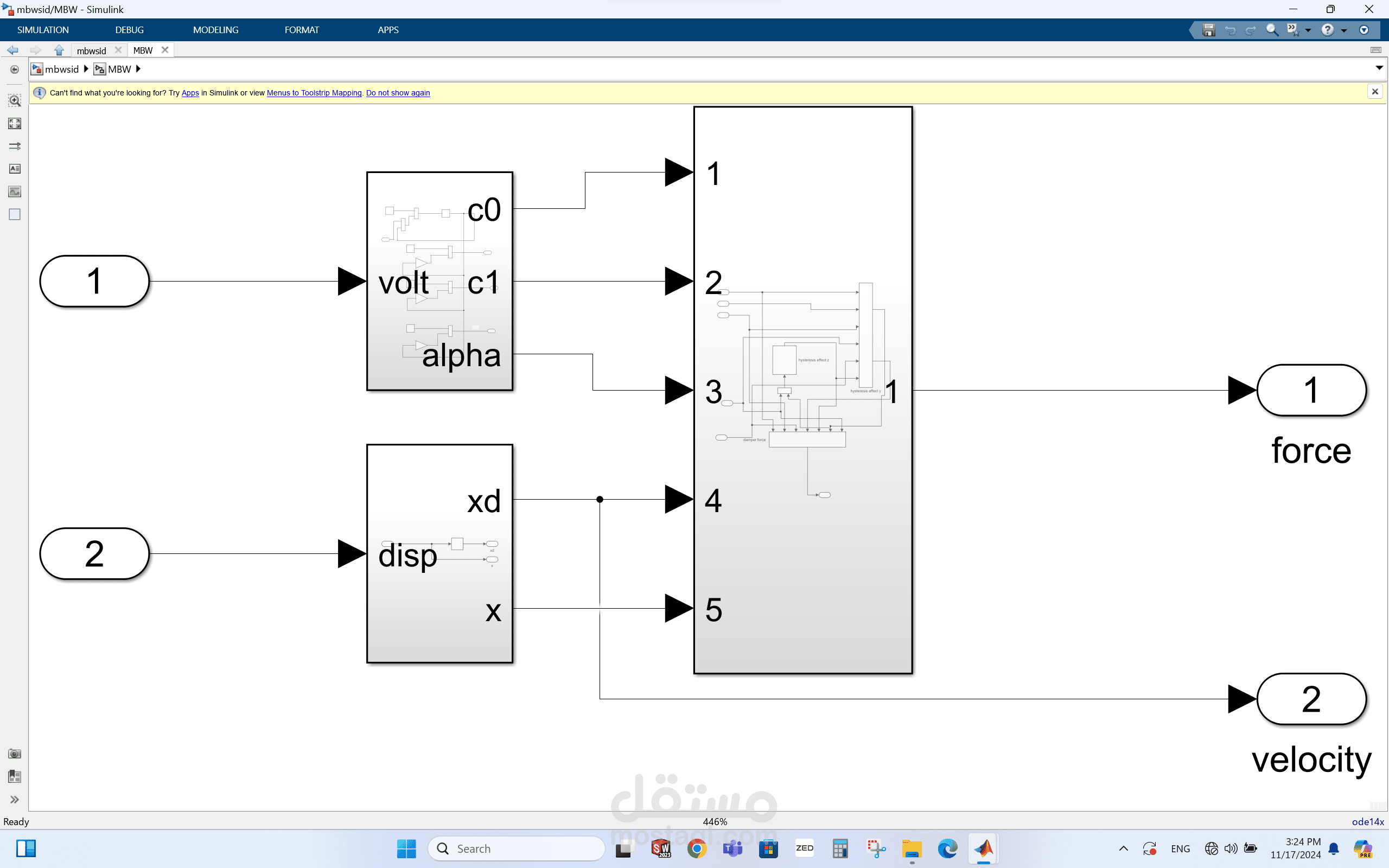Screen dimensions: 1389x868
Task: Click the Area rectangle tool icon
Action: (x=14, y=215)
